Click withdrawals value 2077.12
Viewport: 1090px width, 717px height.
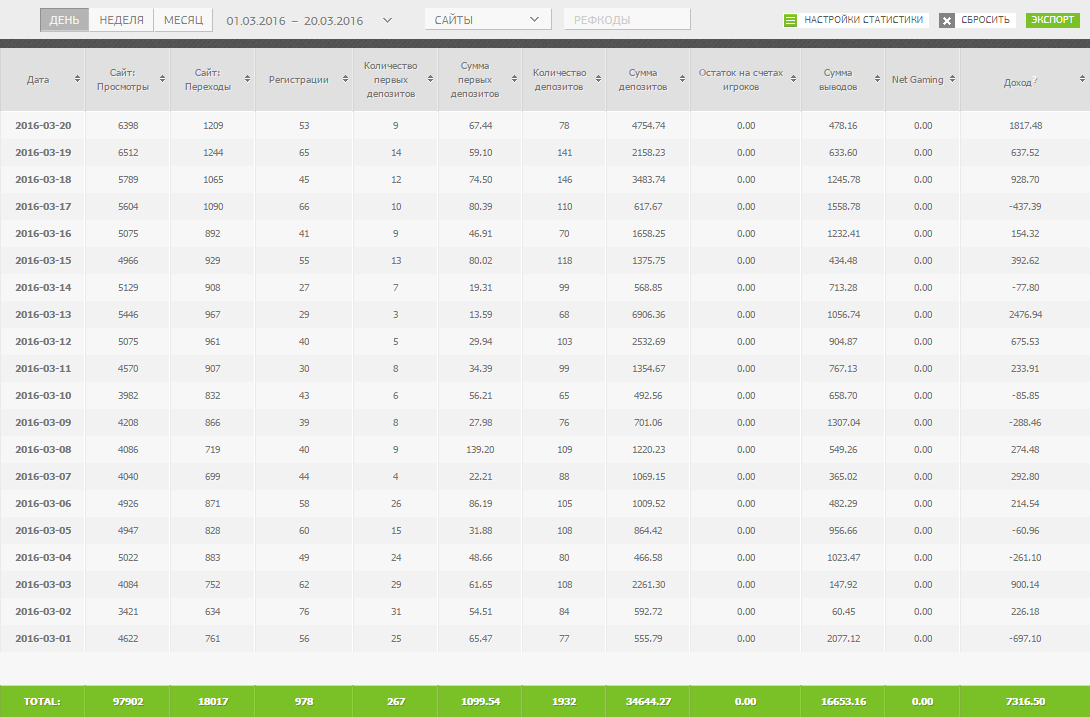pos(843,638)
